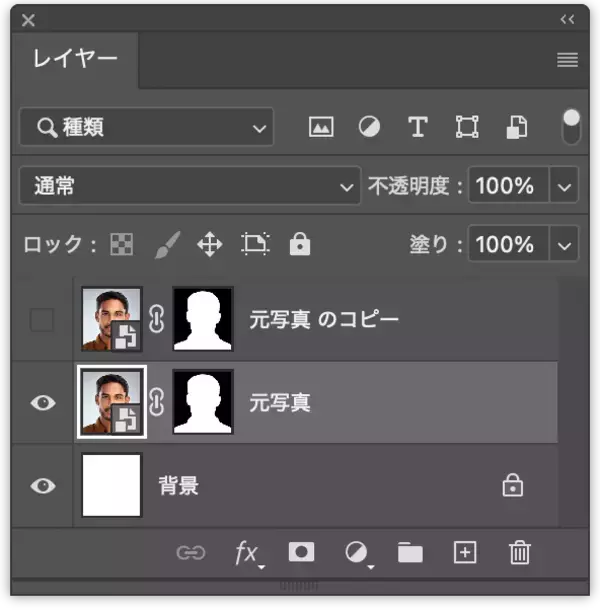The height and width of the screenshot is (610, 600).
Task: Click the lock icon on 背景 layer
Action: click(512, 485)
